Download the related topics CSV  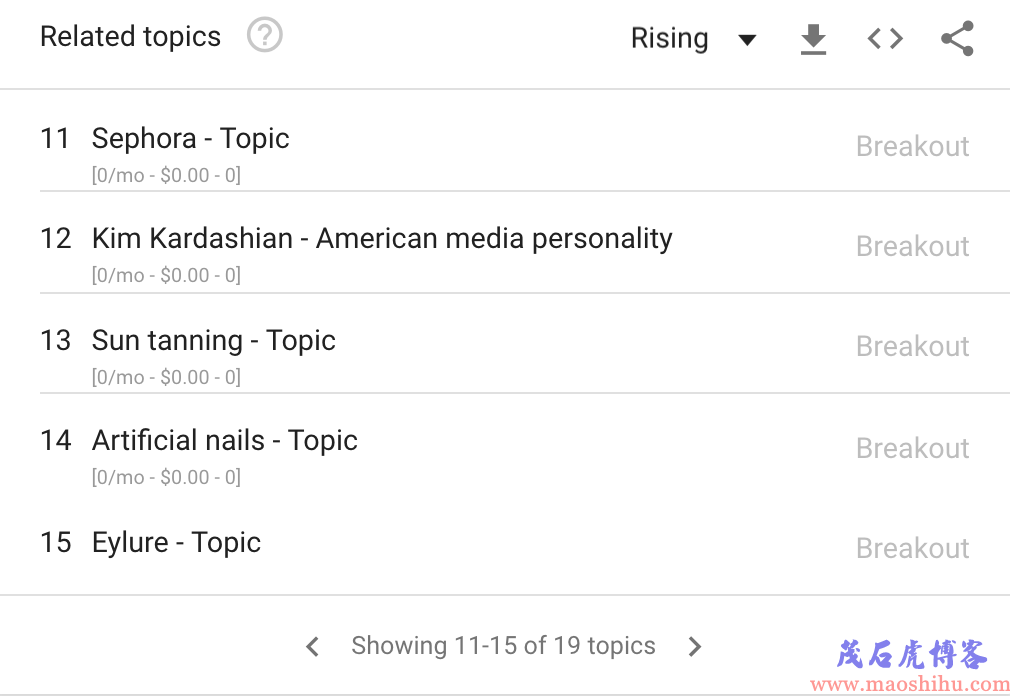click(813, 39)
